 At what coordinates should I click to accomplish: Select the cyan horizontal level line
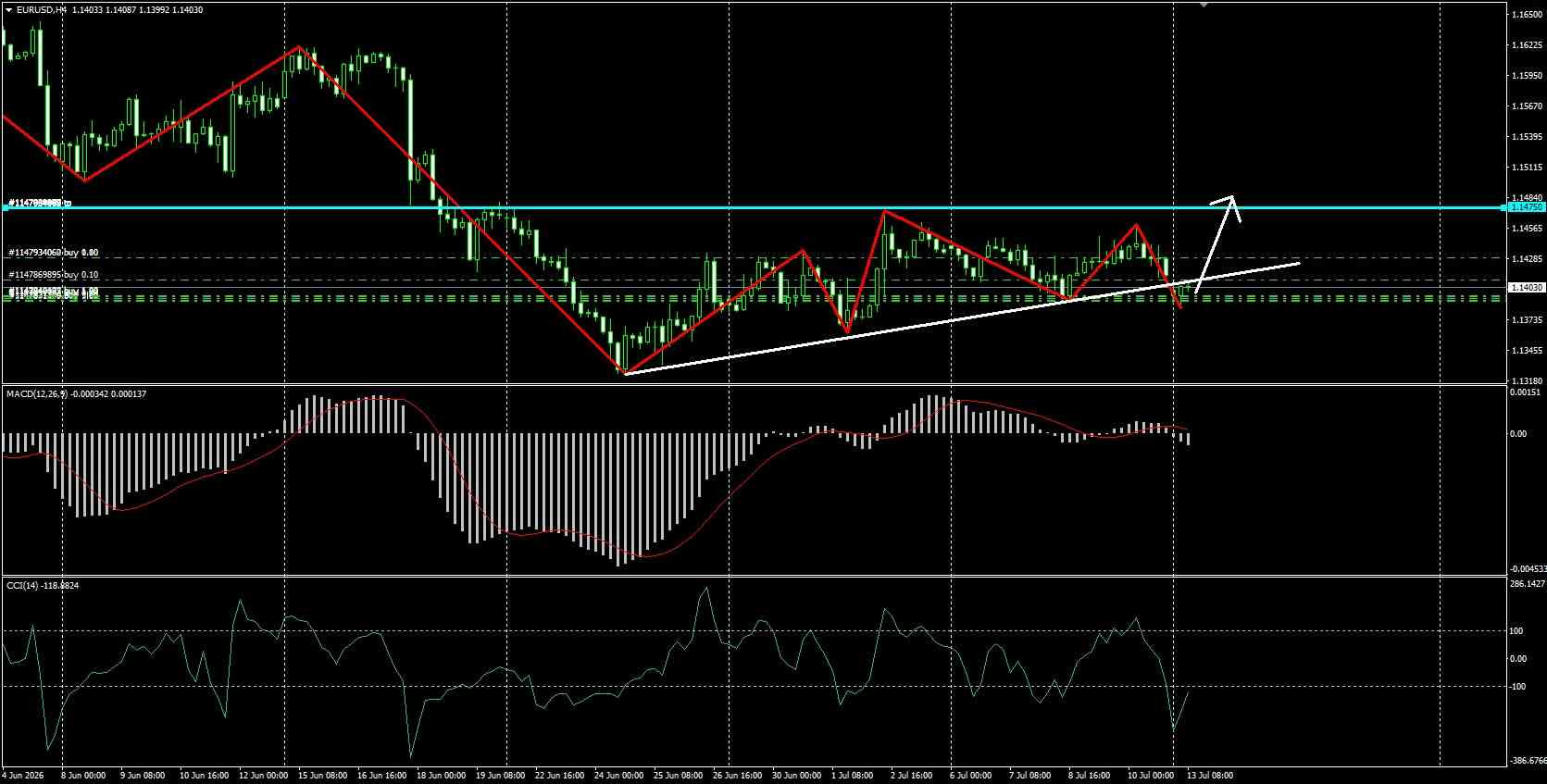click(x=754, y=208)
